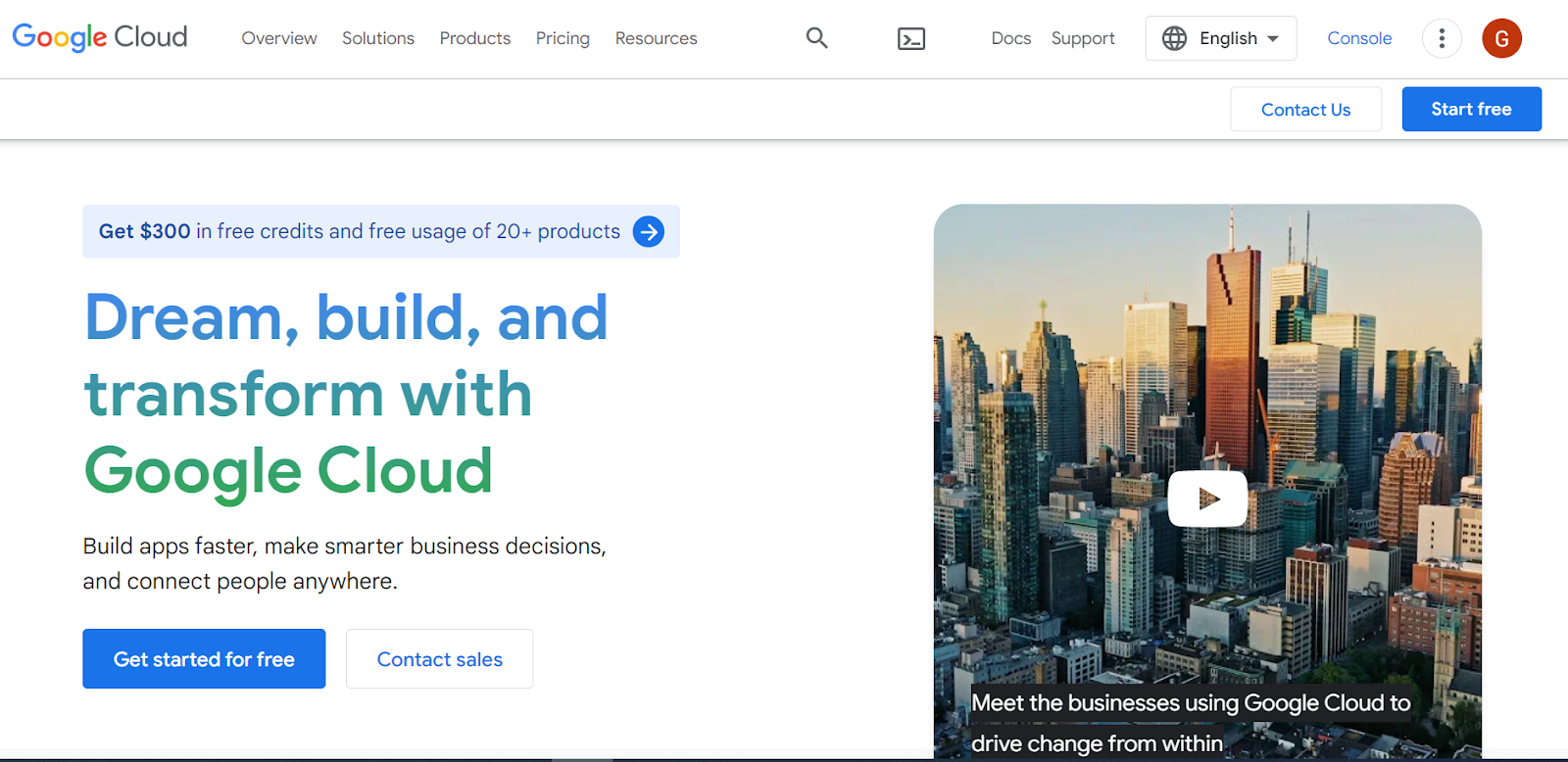Expand the English language dropdown
Image resolution: width=1568 pixels, height=762 pixels.
pos(1220,38)
